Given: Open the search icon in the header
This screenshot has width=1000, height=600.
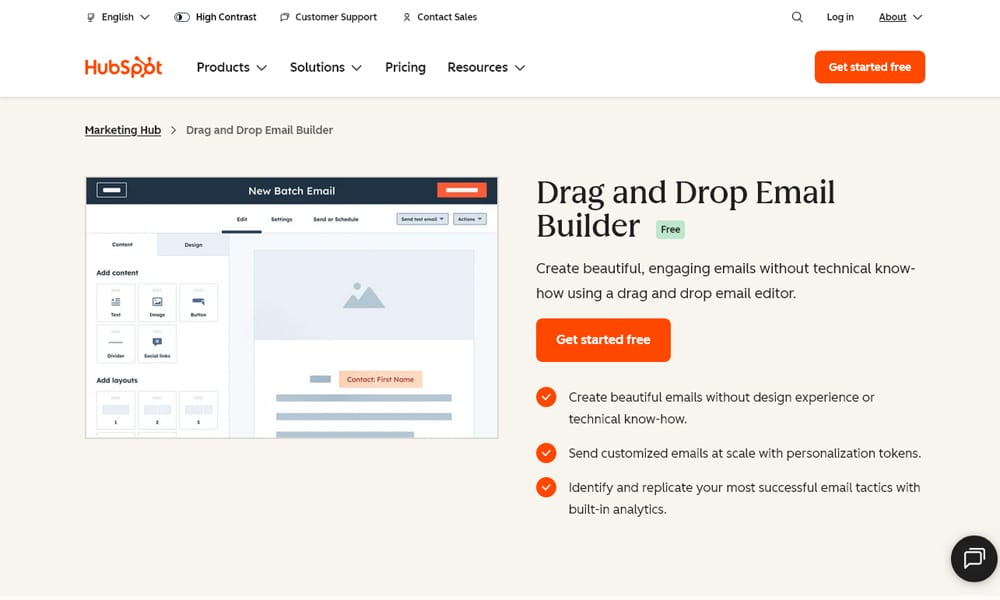Looking at the screenshot, I should [x=796, y=17].
